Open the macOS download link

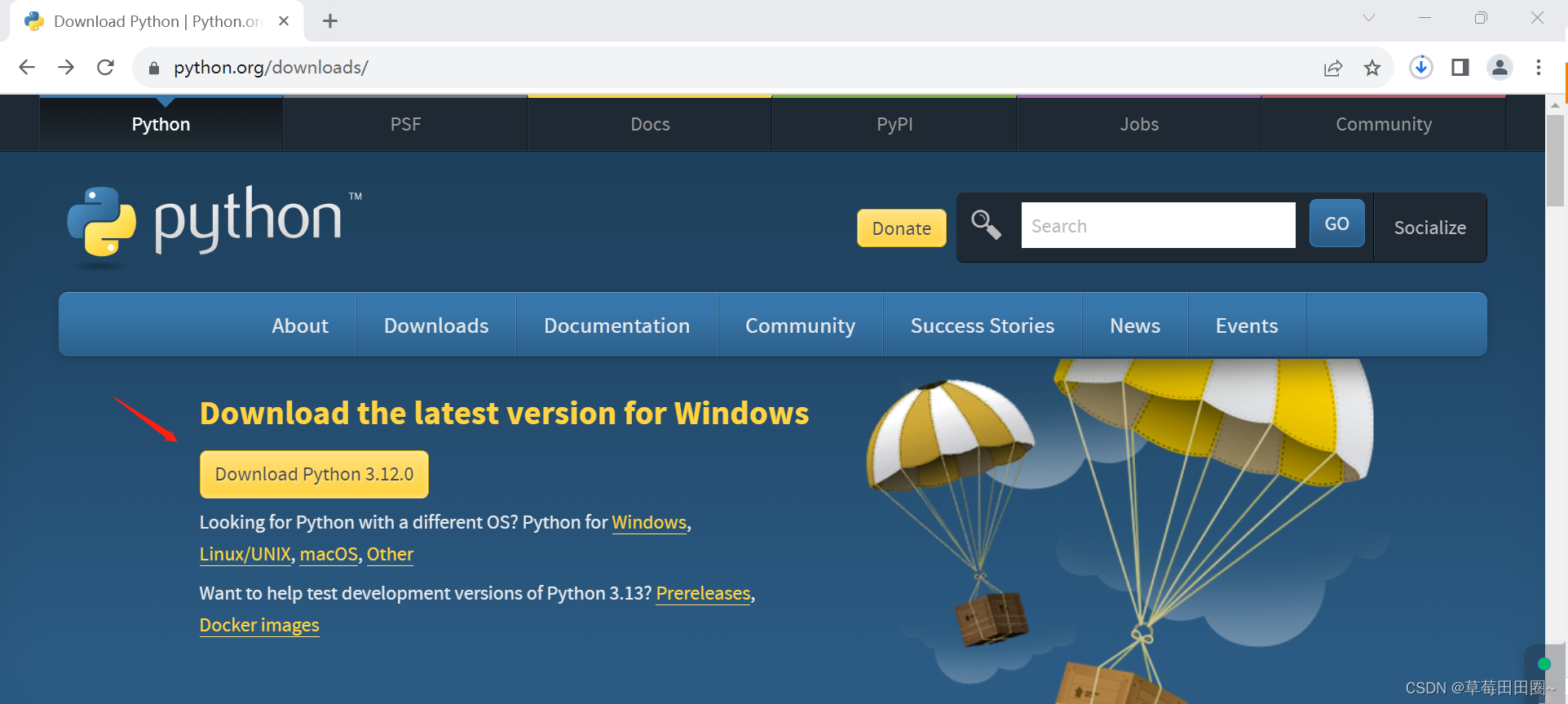tap(329, 554)
